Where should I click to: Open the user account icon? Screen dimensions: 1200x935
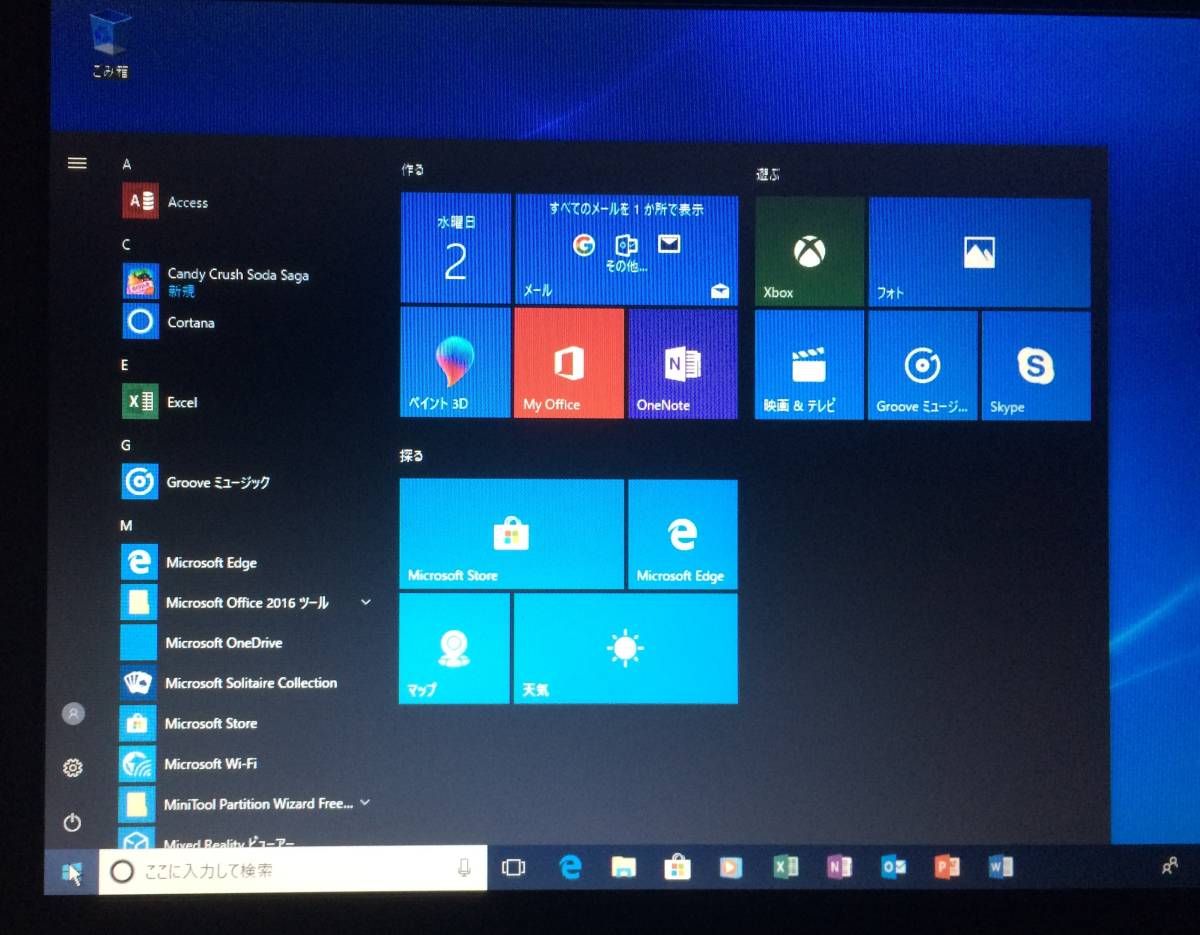(73, 714)
